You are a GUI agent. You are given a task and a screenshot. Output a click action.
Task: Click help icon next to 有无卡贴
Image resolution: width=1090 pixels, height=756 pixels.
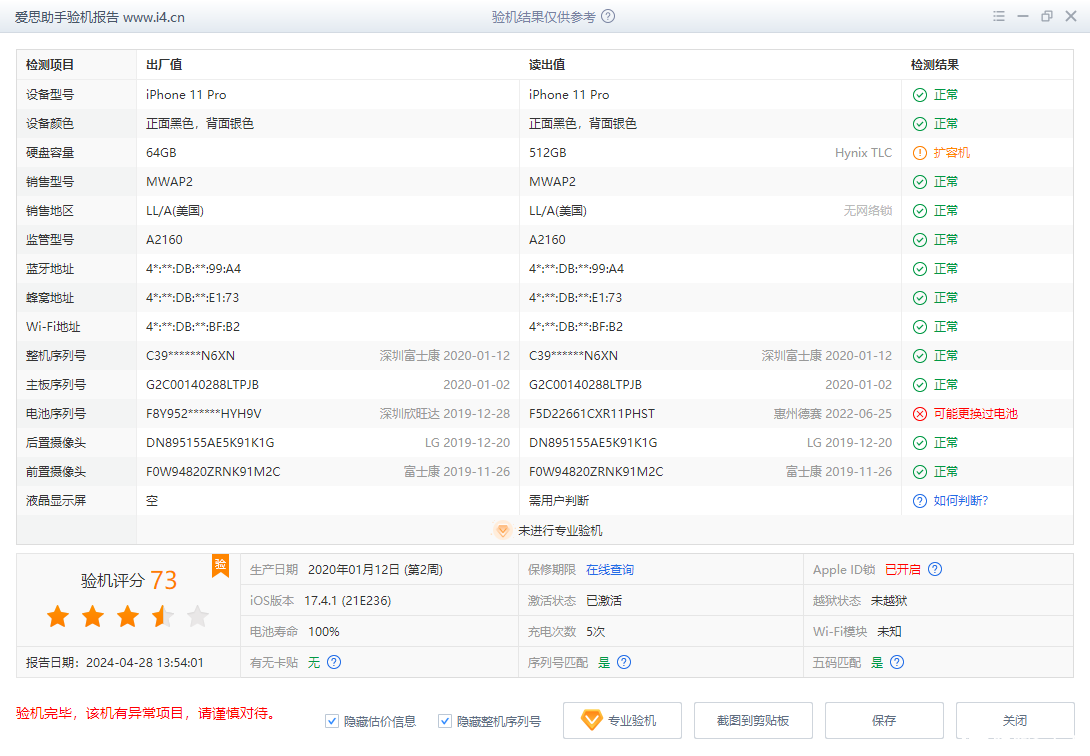tap(334, 662)
